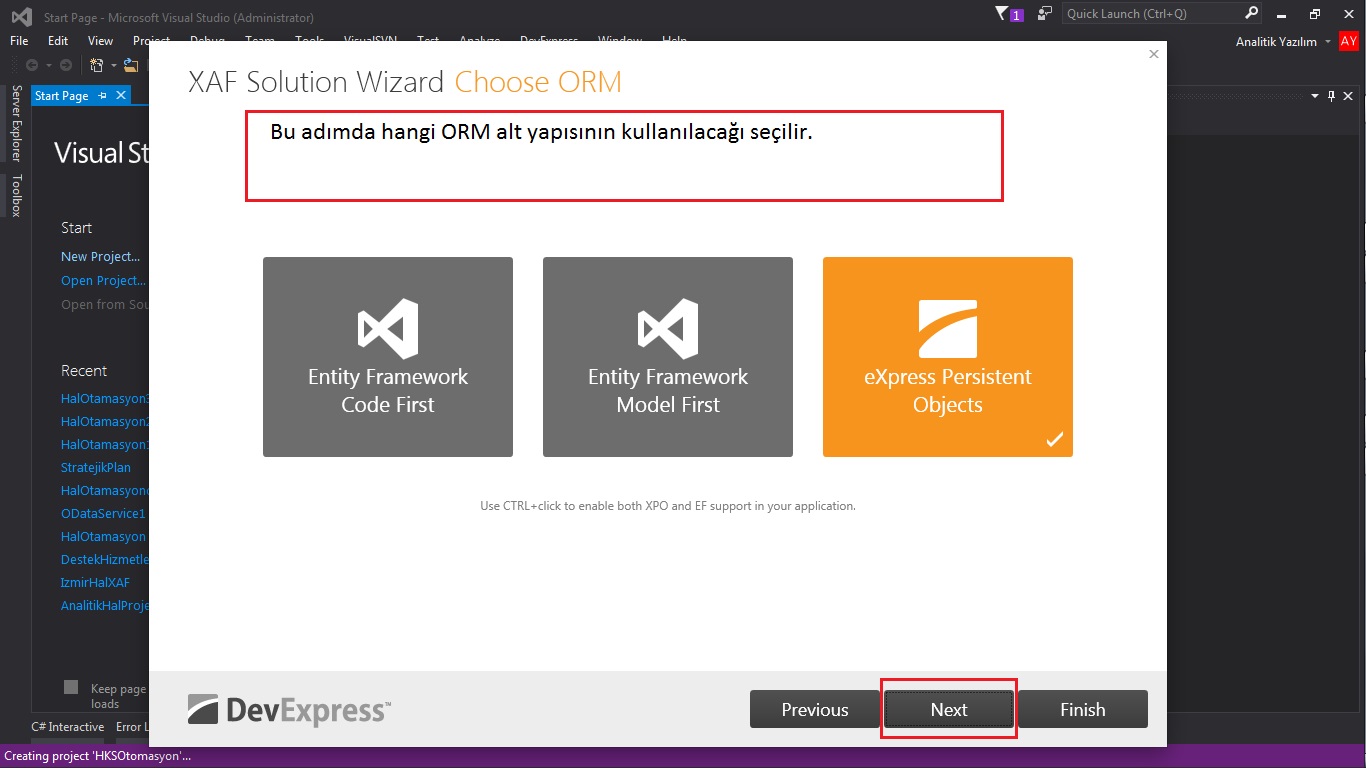Open the Analitik Yazılım account dropdown
The width and height of the screenshot is (1366, 768).
(x=1329, y=41)
